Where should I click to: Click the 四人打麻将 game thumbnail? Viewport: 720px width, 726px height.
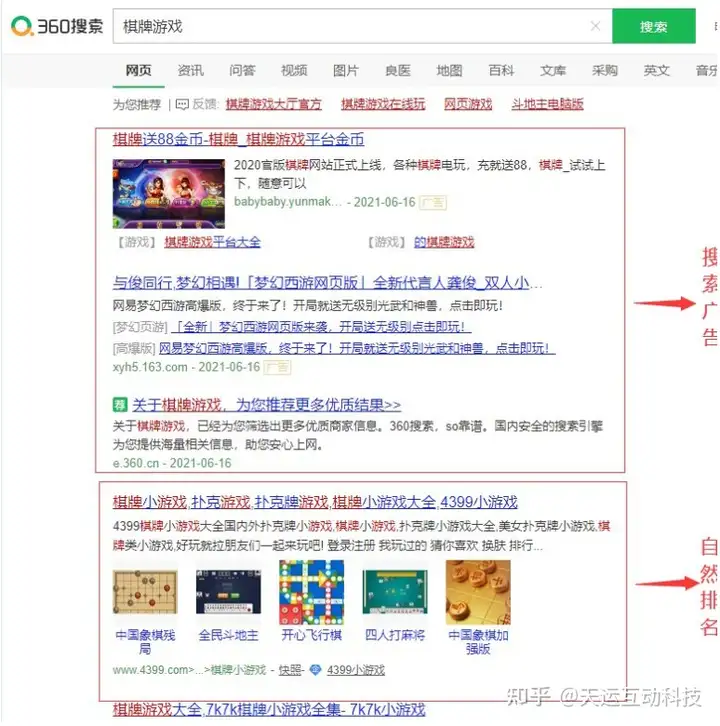395,592
